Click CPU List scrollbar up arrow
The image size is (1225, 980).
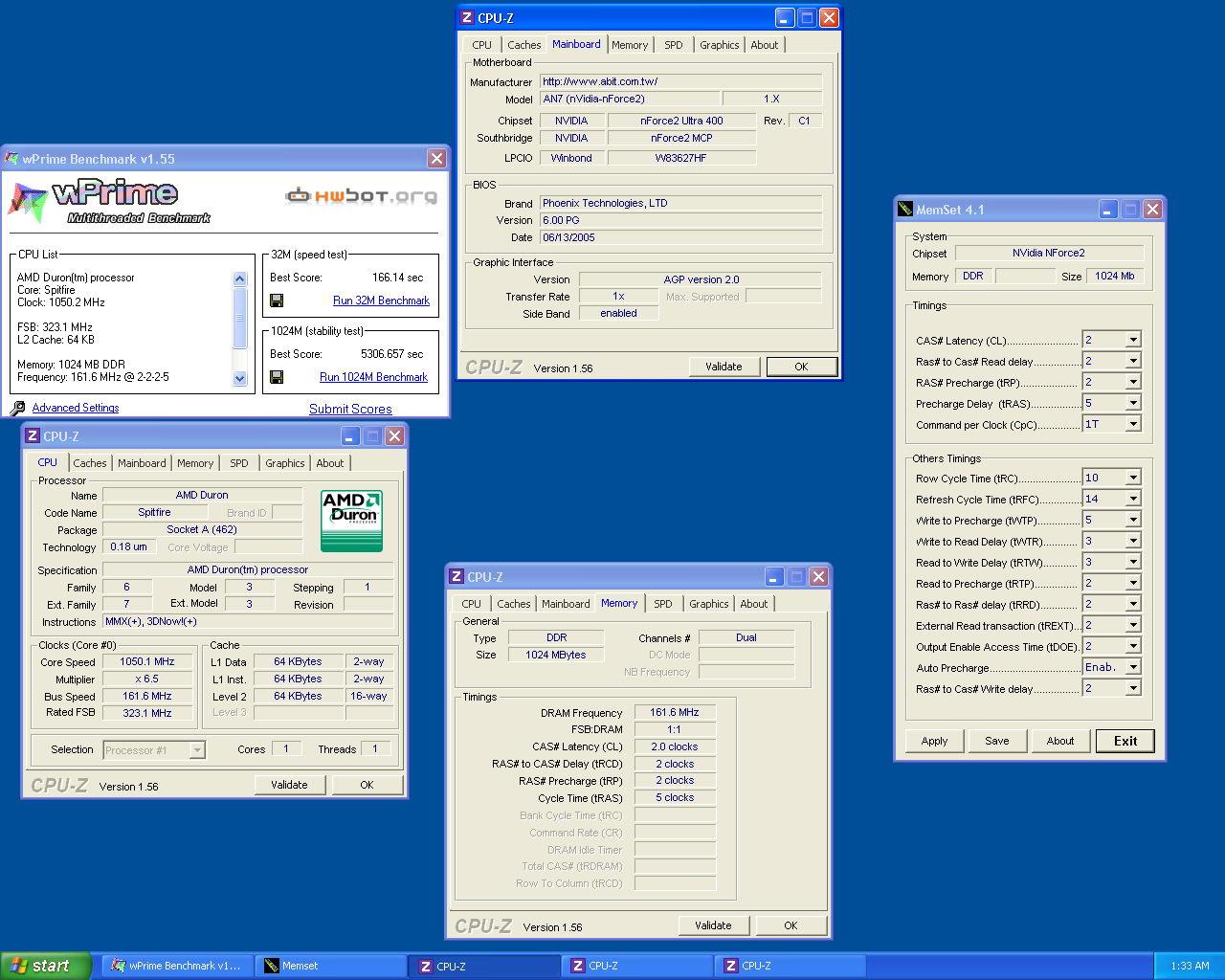point(240,278)
